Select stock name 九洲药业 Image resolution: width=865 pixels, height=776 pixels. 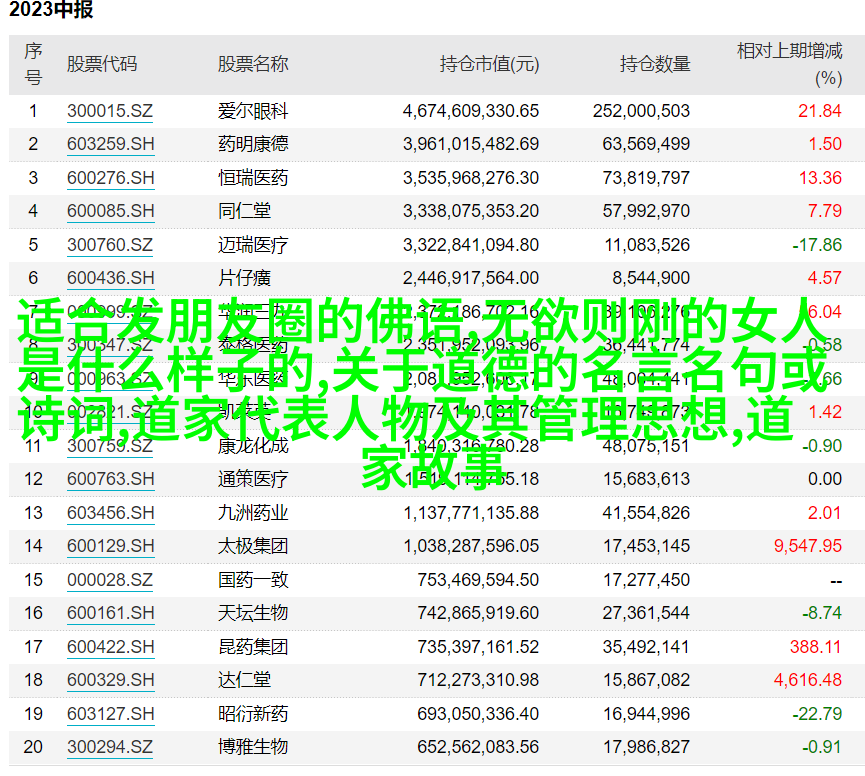click(x=253, y=513)
